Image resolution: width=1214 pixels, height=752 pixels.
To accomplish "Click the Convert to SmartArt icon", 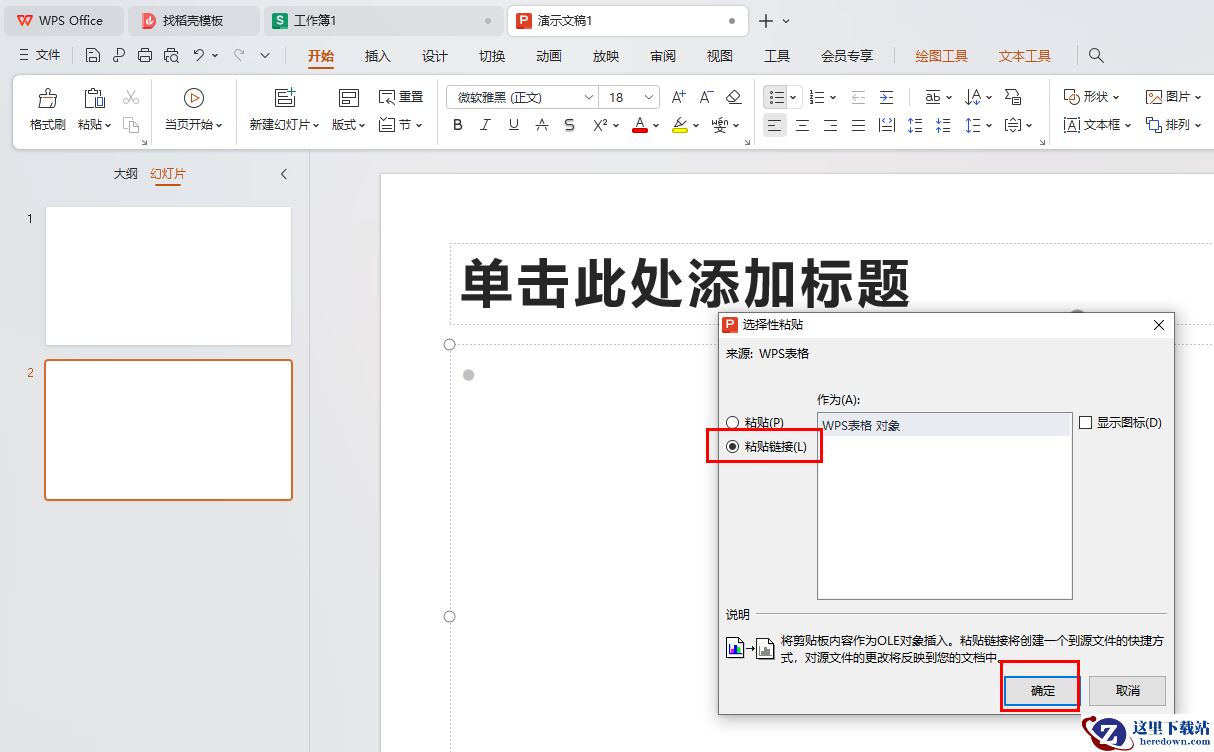I will click(1013, 97).
